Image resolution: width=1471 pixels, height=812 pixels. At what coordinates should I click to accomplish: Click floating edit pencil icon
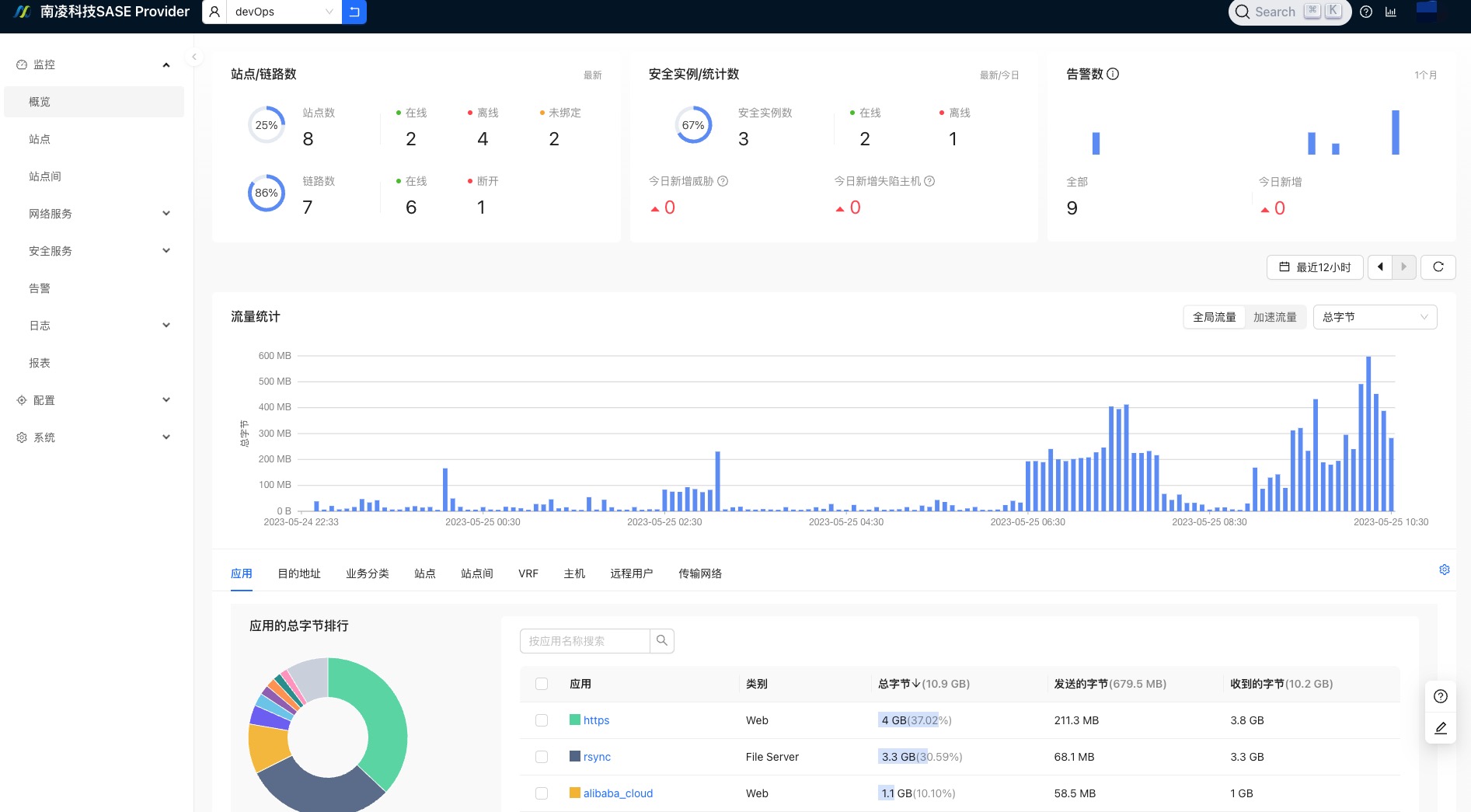(x=1441, y=728)
